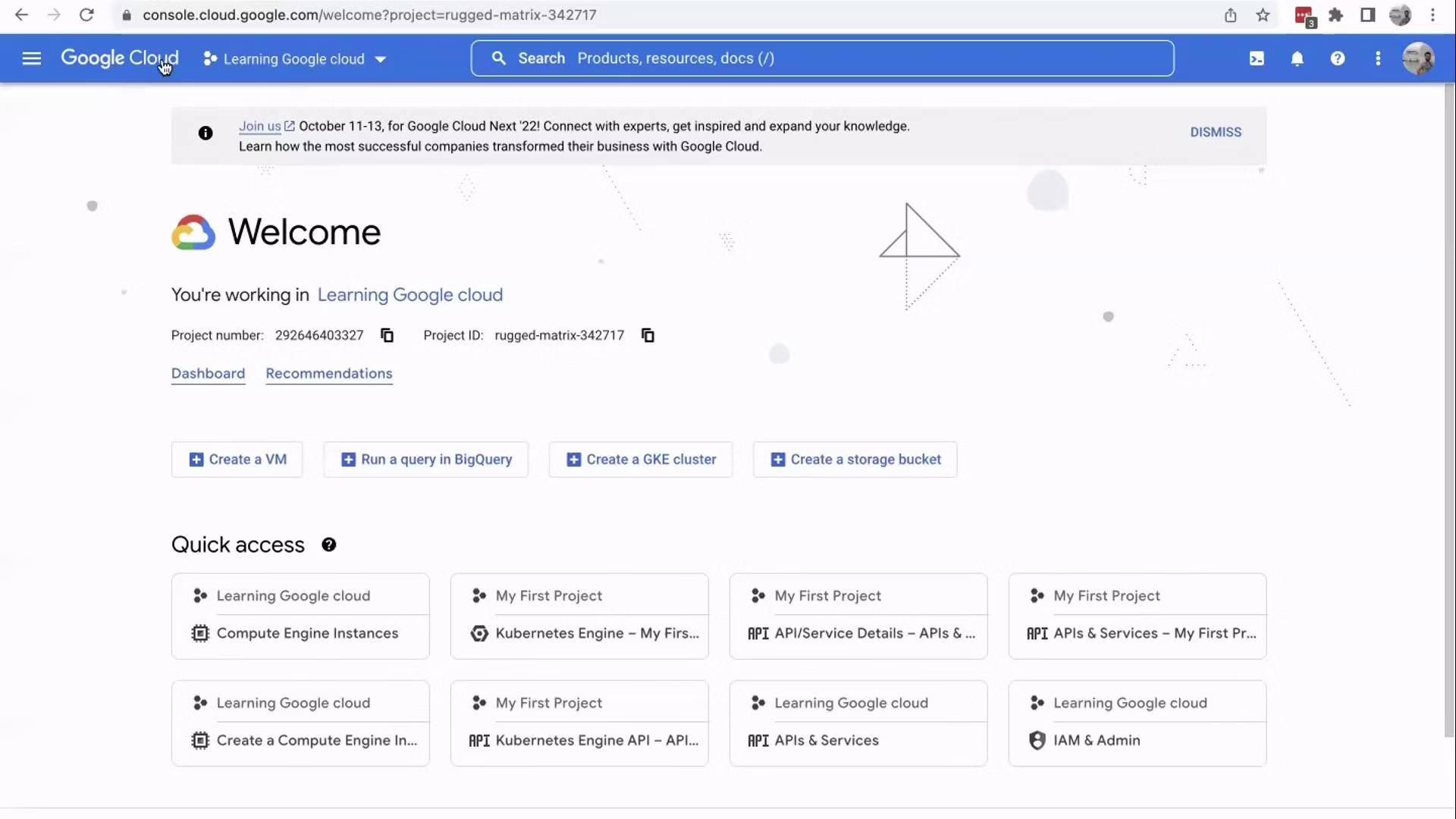1456x819 pixels.
Task: Select the Dashboard tab
Action: point(208,373)
